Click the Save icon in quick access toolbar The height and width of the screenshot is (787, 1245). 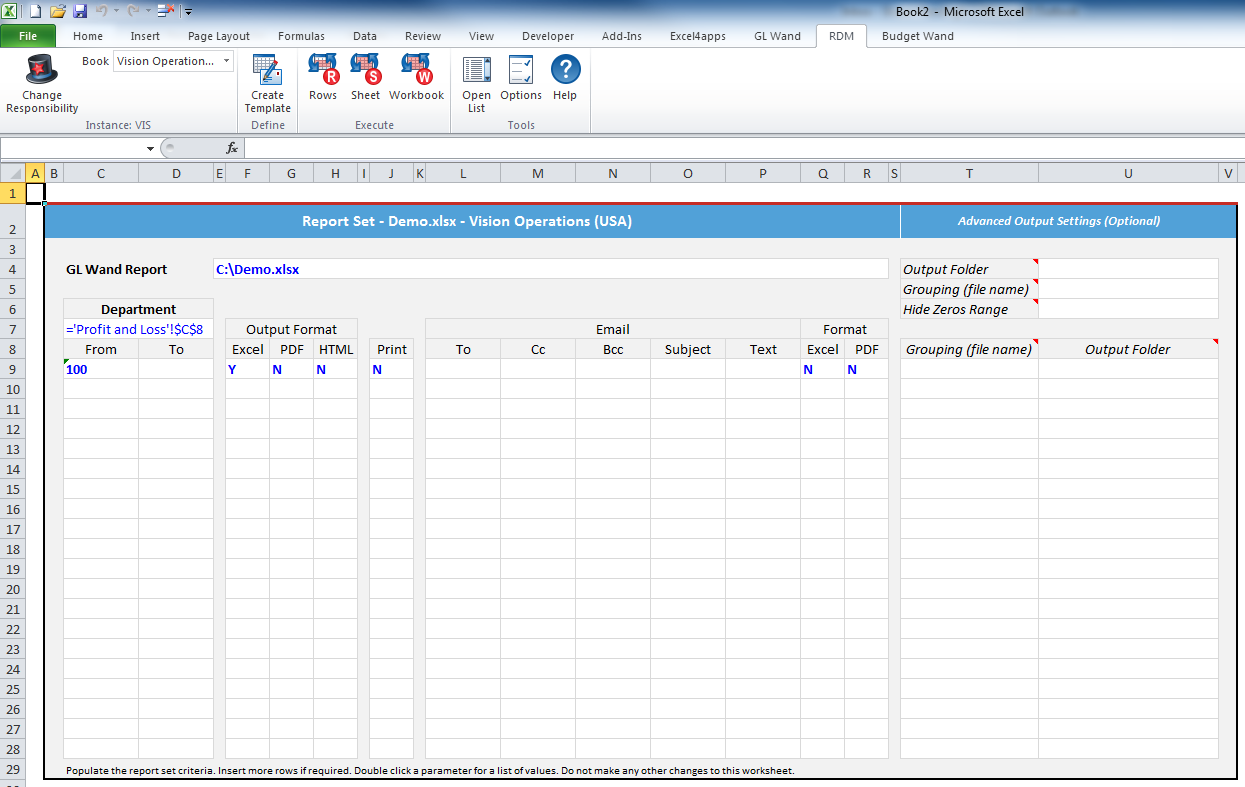[80, 11]
